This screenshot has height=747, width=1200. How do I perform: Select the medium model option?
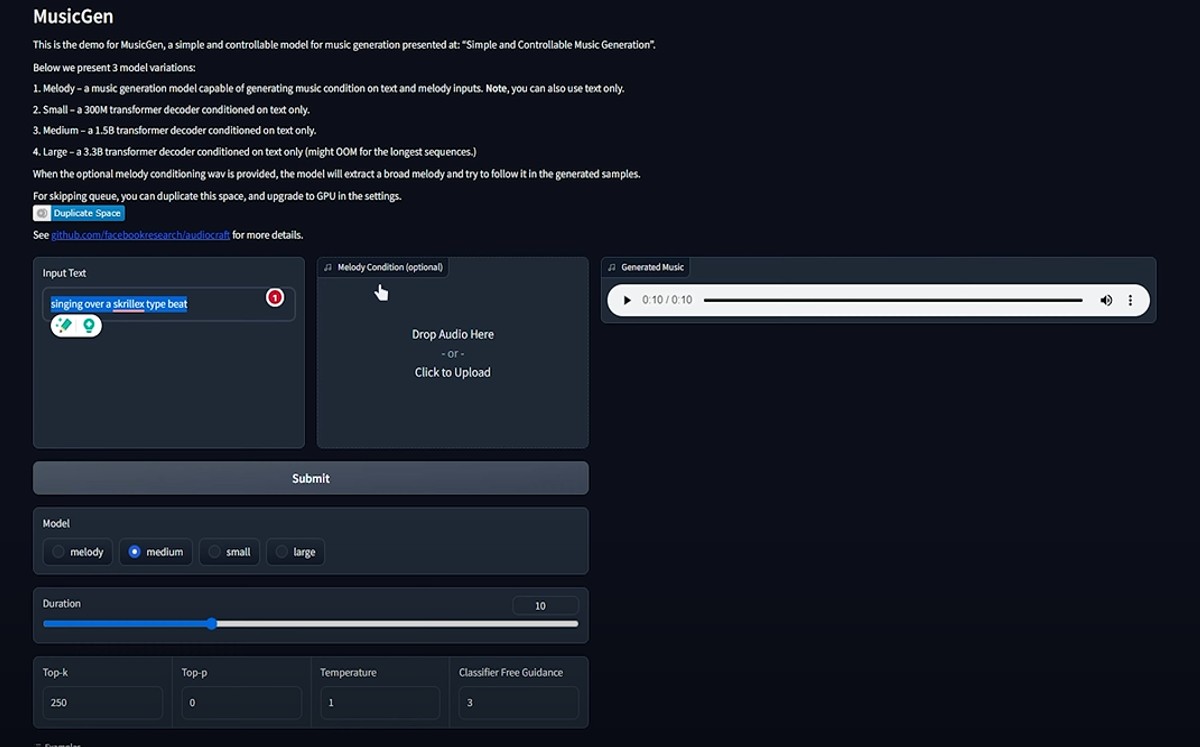tap(156, 552)
